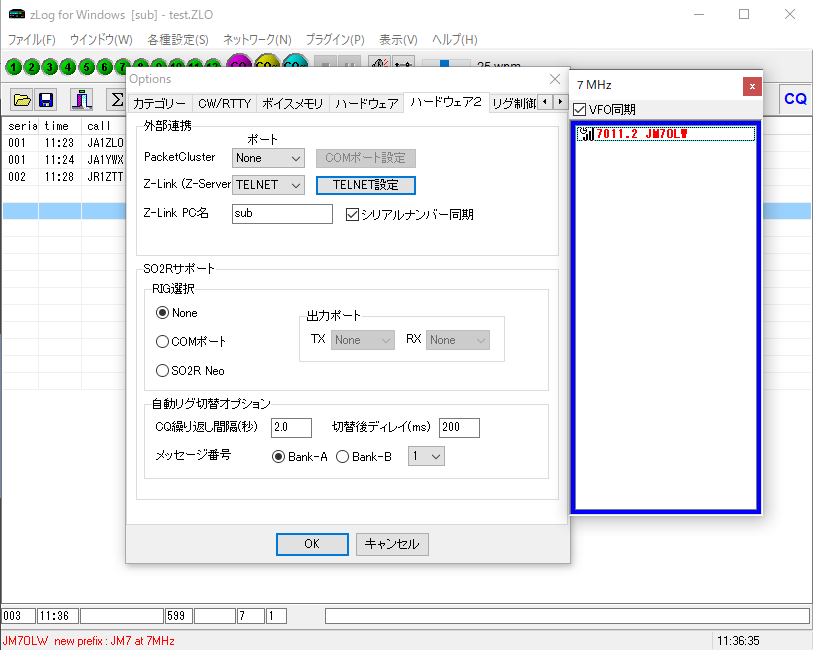Click function key button 2
Screen dimensions: 813x650
32,67
